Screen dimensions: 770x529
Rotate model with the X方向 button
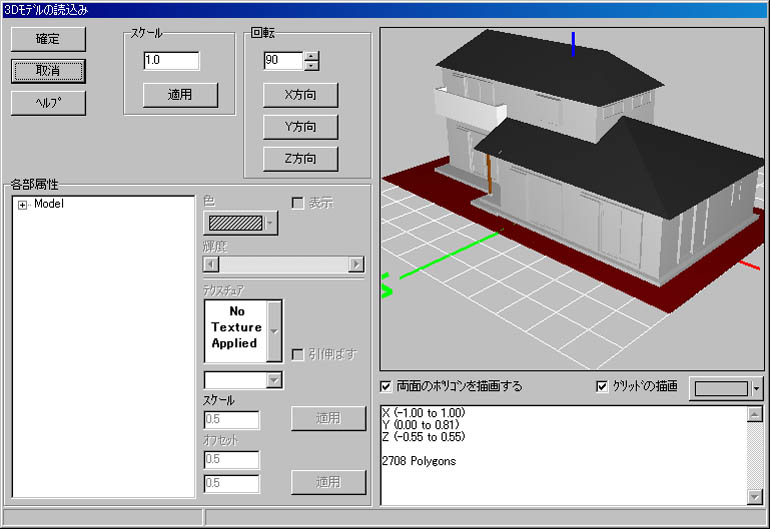(x=300, y=95)
